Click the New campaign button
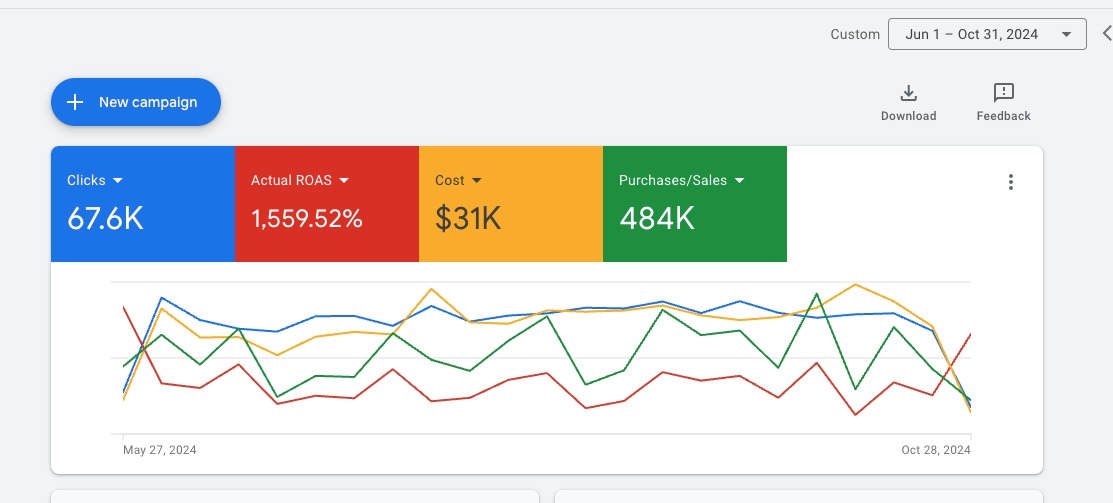The height and width of the screenshot is (503, 1113). pyautogui.click(x=136, y=102)
